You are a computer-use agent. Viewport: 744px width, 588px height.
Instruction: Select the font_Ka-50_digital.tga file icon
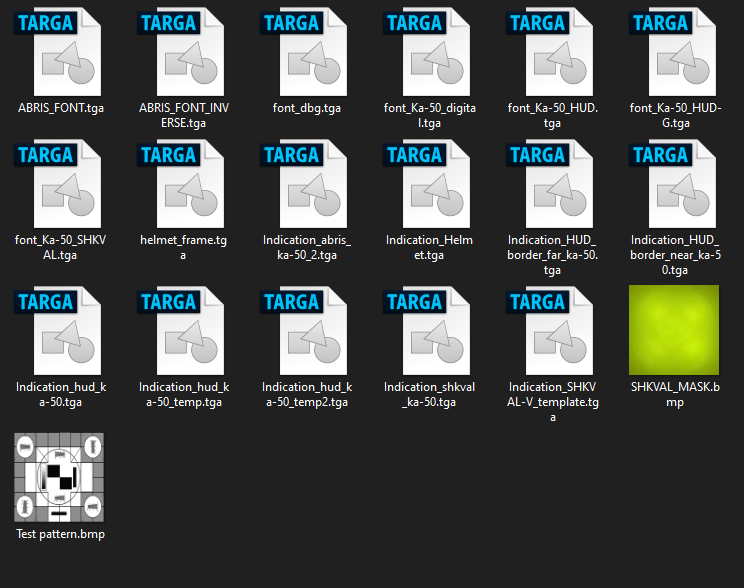[x=427, y=51]
